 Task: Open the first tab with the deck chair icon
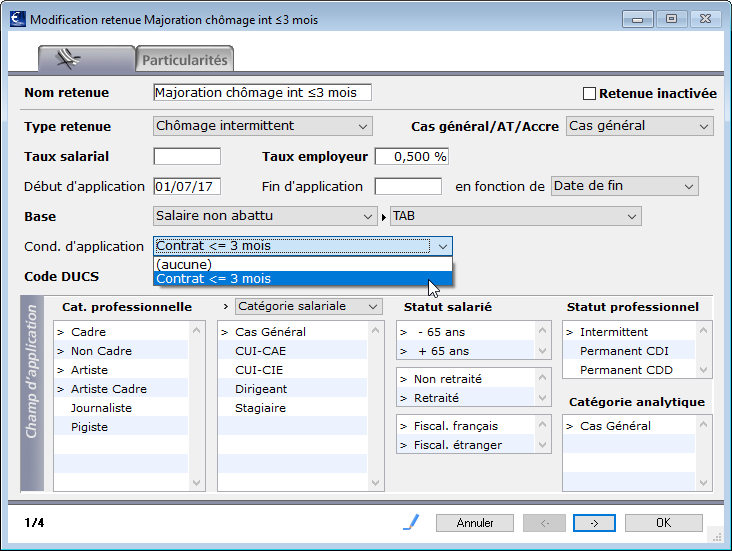86,59
